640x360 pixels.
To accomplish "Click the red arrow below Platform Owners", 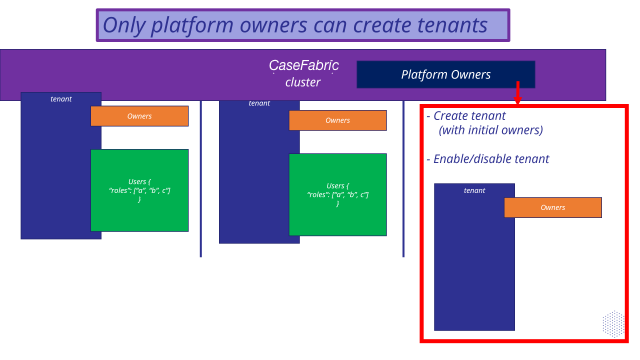I will 518,93.
